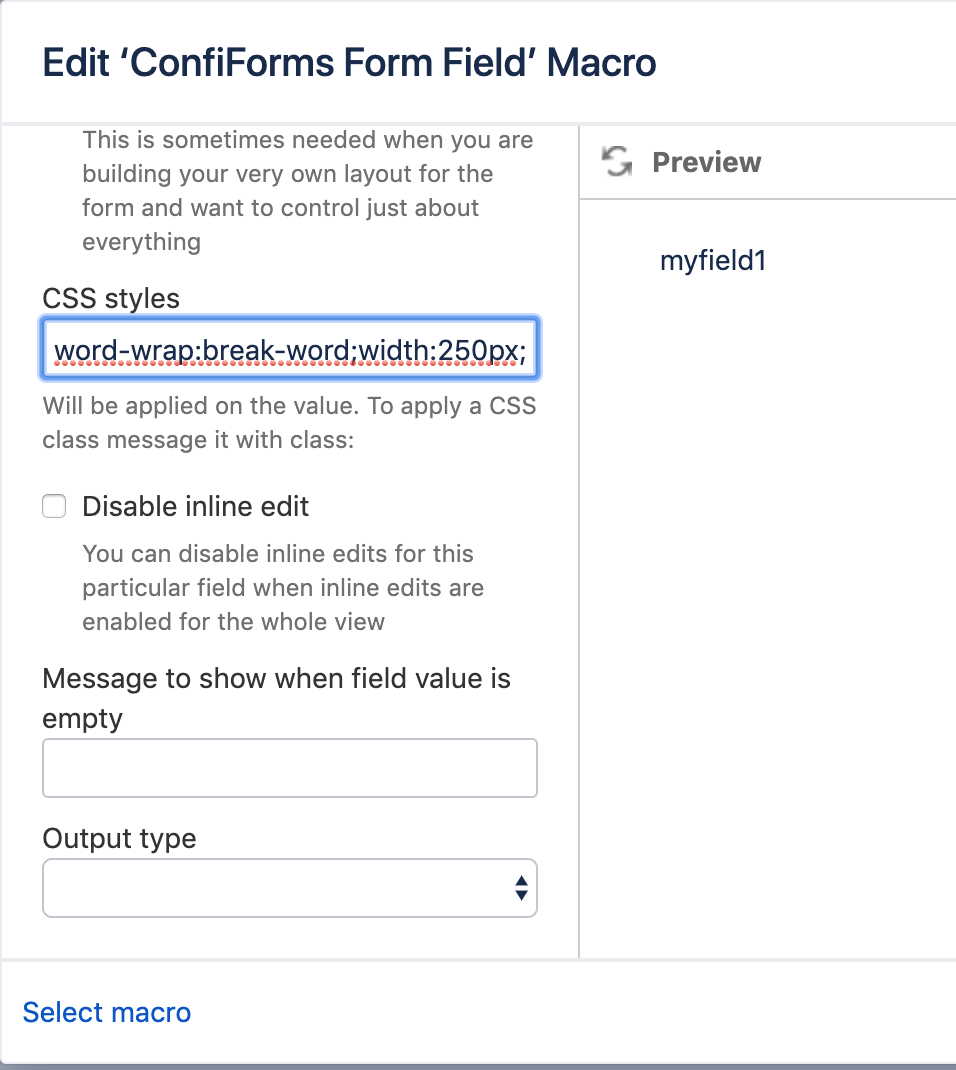Click the 'You can disable inline edits' description
The height and width of the screenshot is (1070, 956).
point(283,588)
